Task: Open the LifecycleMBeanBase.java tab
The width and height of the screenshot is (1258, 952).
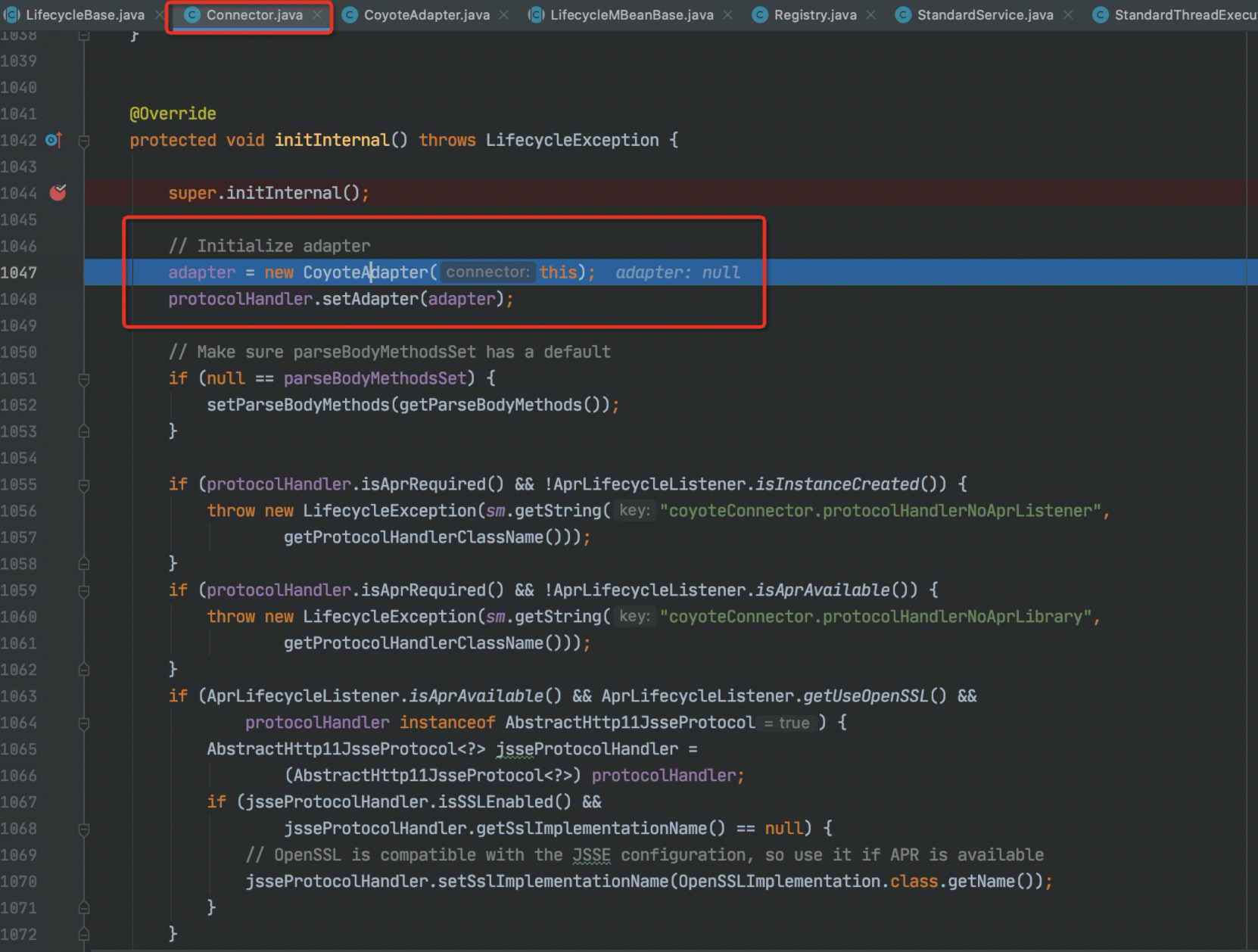Action: tap(631, 14)
